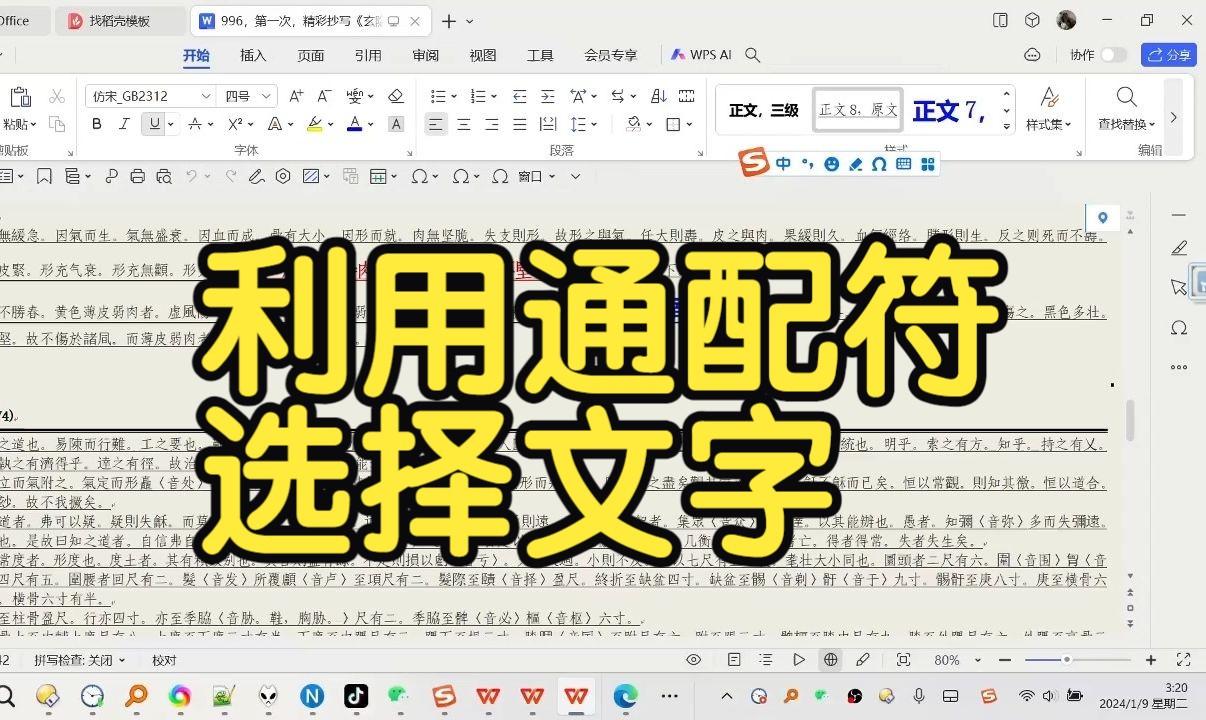Toggle italic formatting
Screen dimensions: 1206x720
pos(122,124)
